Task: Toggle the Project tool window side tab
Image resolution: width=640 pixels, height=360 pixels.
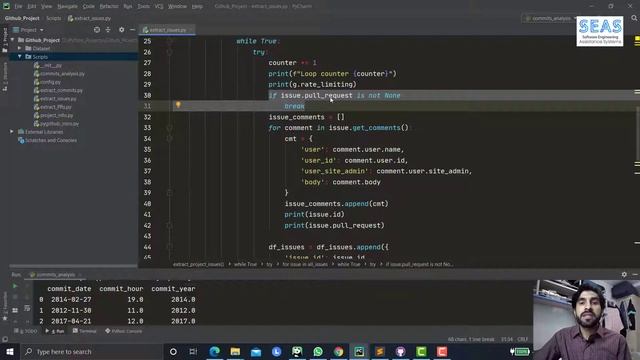Action: [5, 40]
